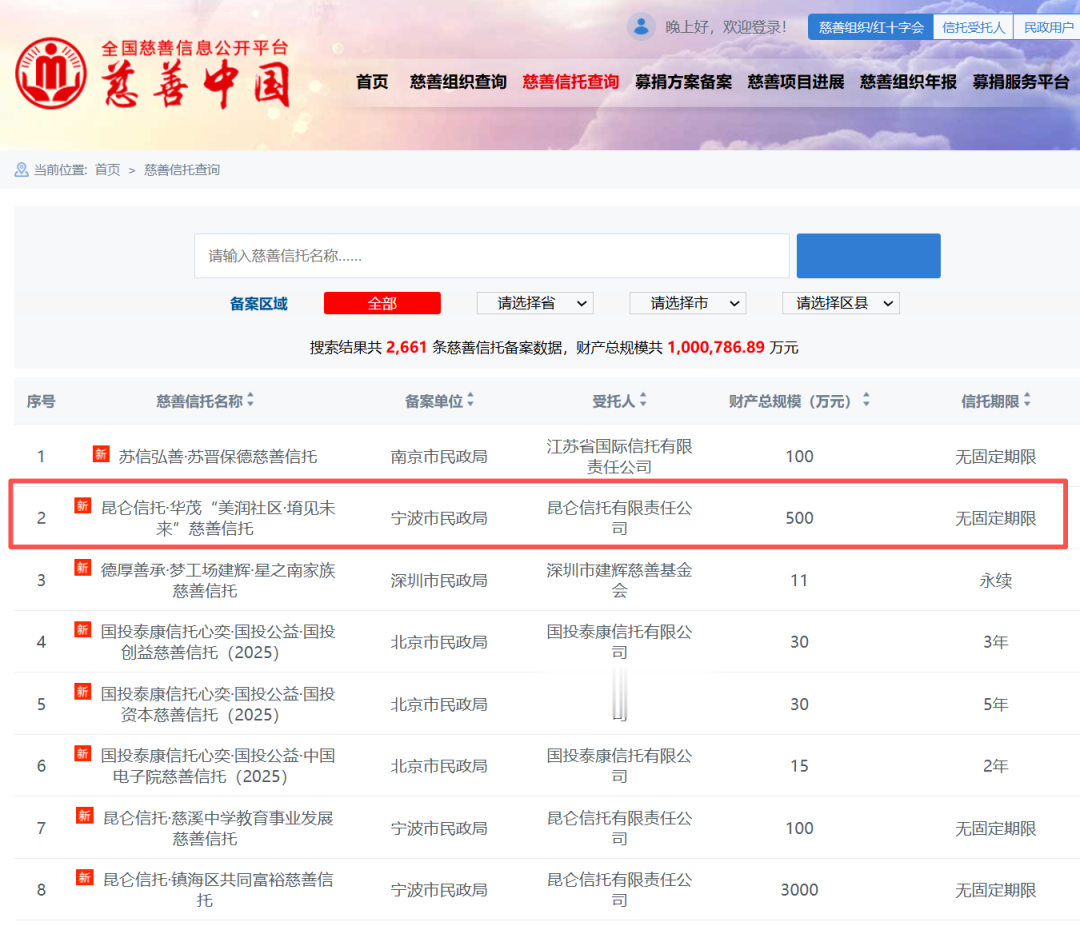Go to 首页 in navigation
This screenshot has height=926, width=1080.
coord(372,82)
